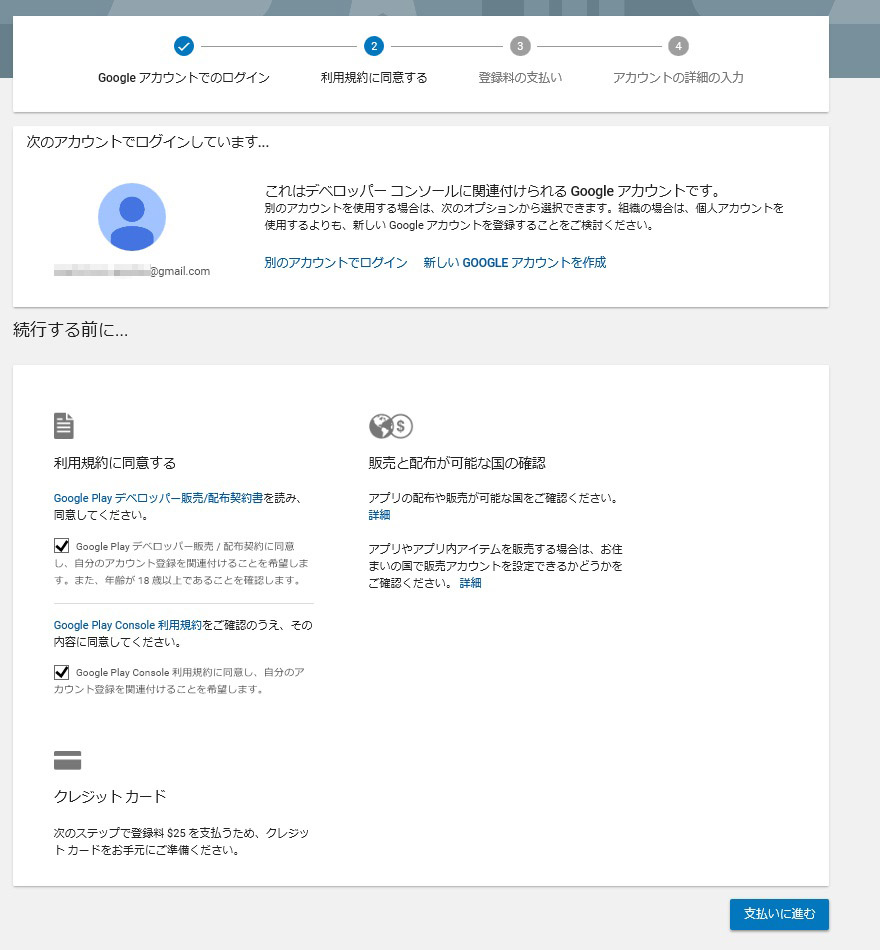This screenshot has height=950, width=880.
Task: Click the 販売と配布が可能な国の確認 heading
Action: tap(457, 463)
